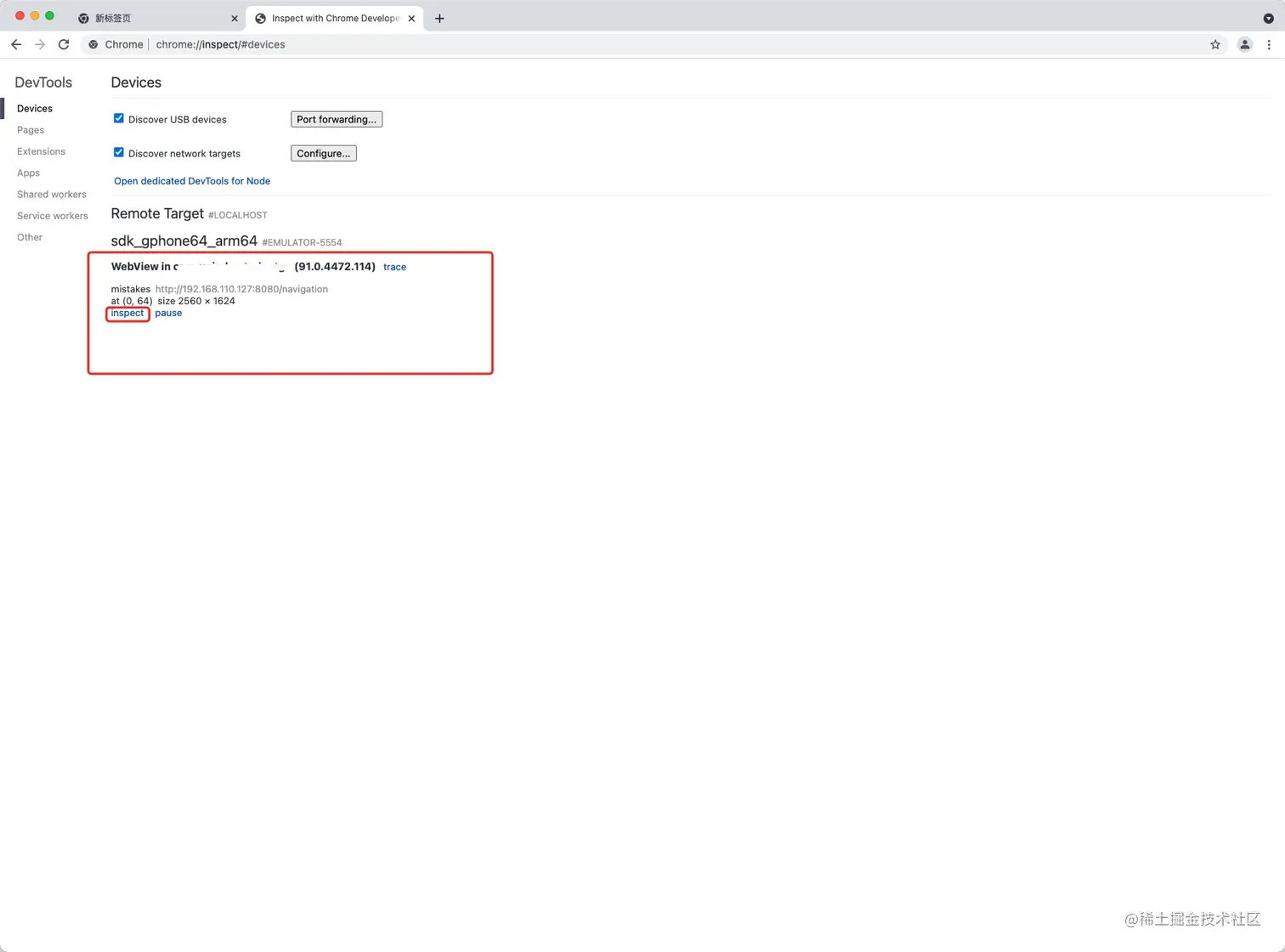Click the Devices page heading
Image resolution: width=1285 pixels, height=952 pixels.
136,82
